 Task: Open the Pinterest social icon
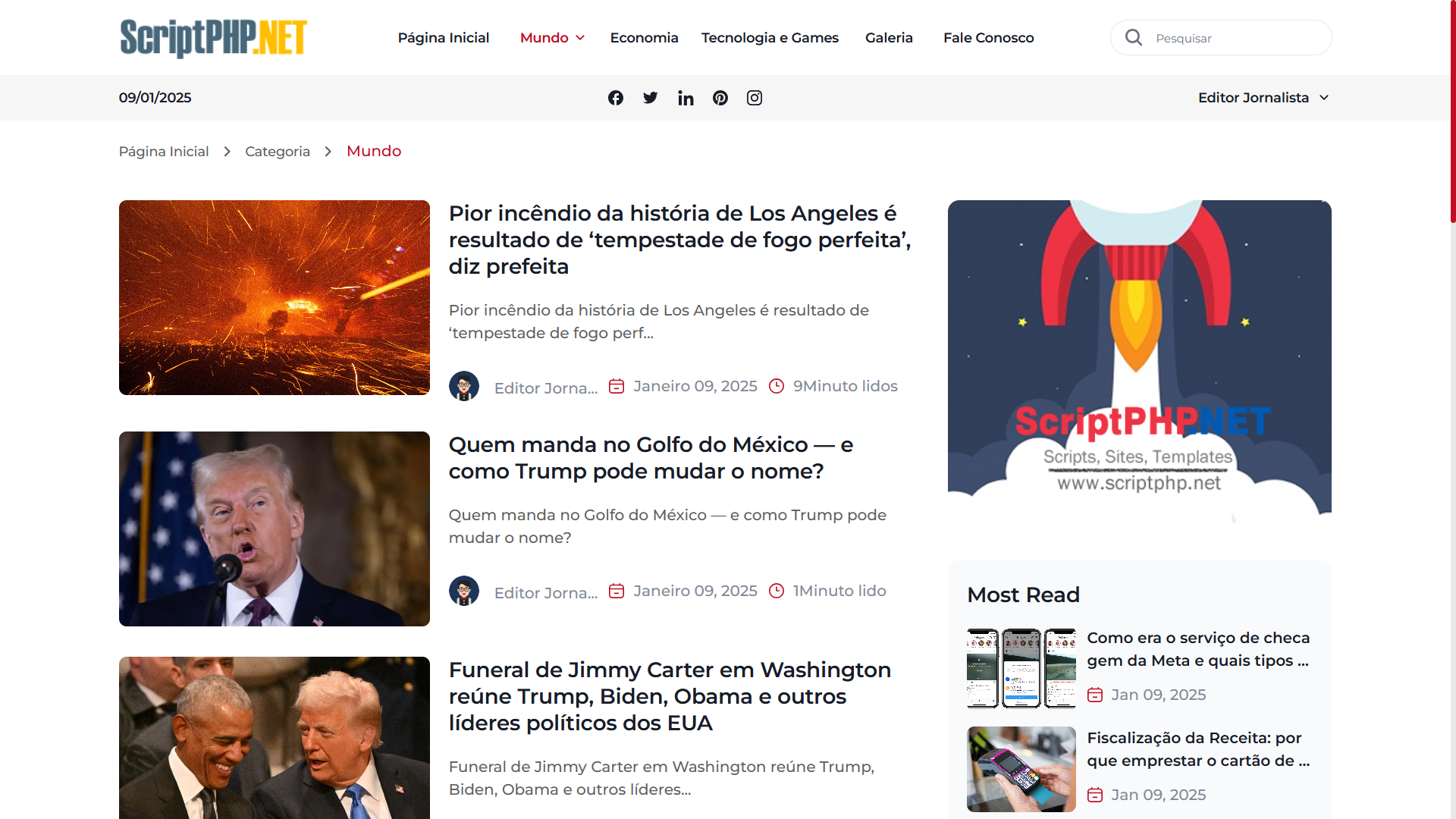(x=720, y=98)
